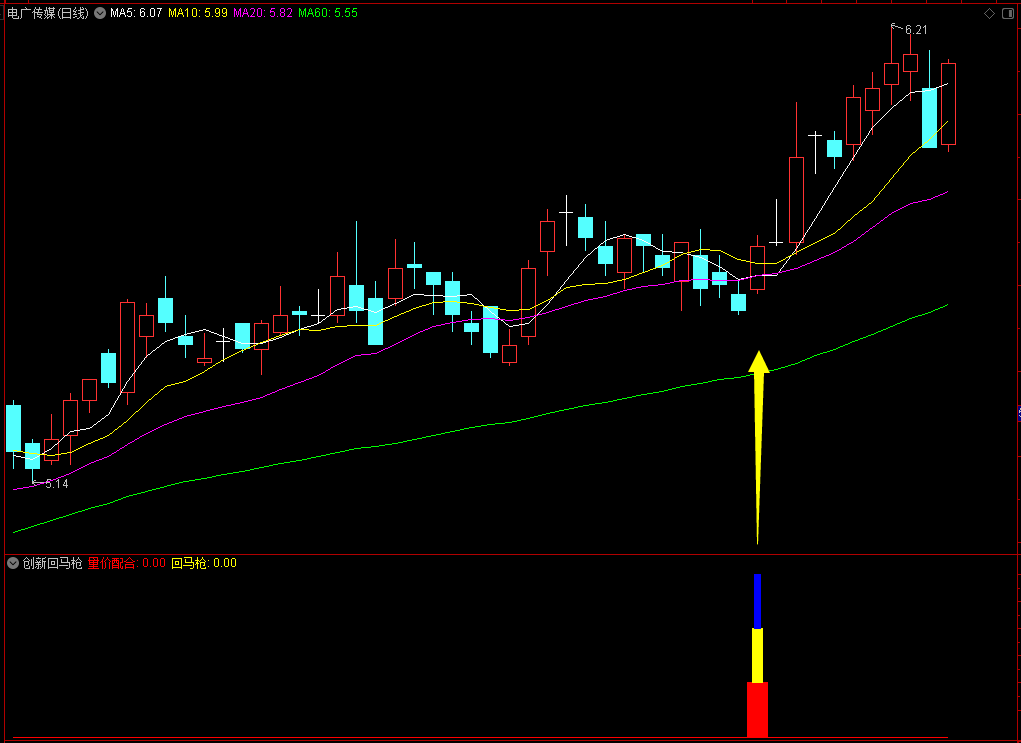Select the magenta MA20 value label
The image size is (1021, 743).
pyautogui.click(x=263, y=13)
